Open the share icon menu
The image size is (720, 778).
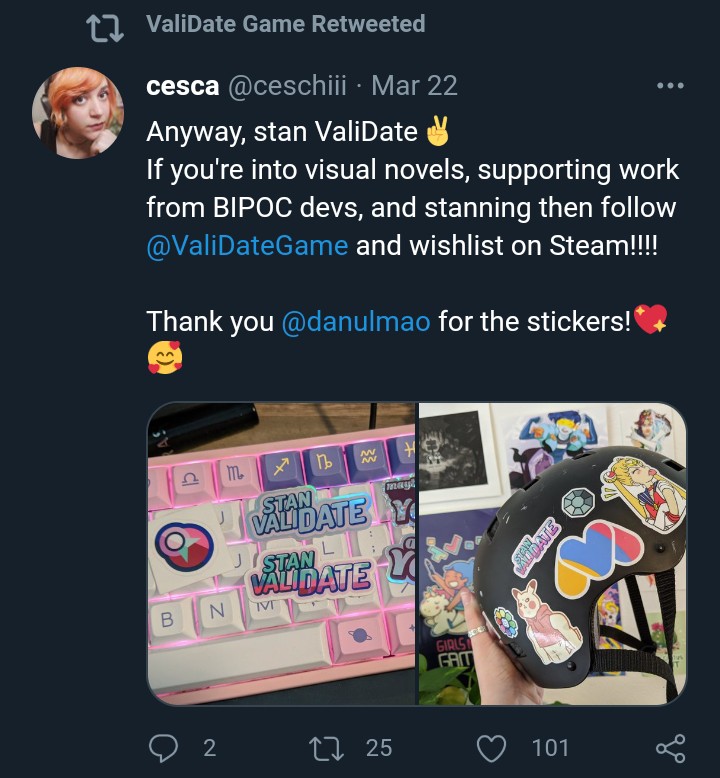tap(671, 748)
